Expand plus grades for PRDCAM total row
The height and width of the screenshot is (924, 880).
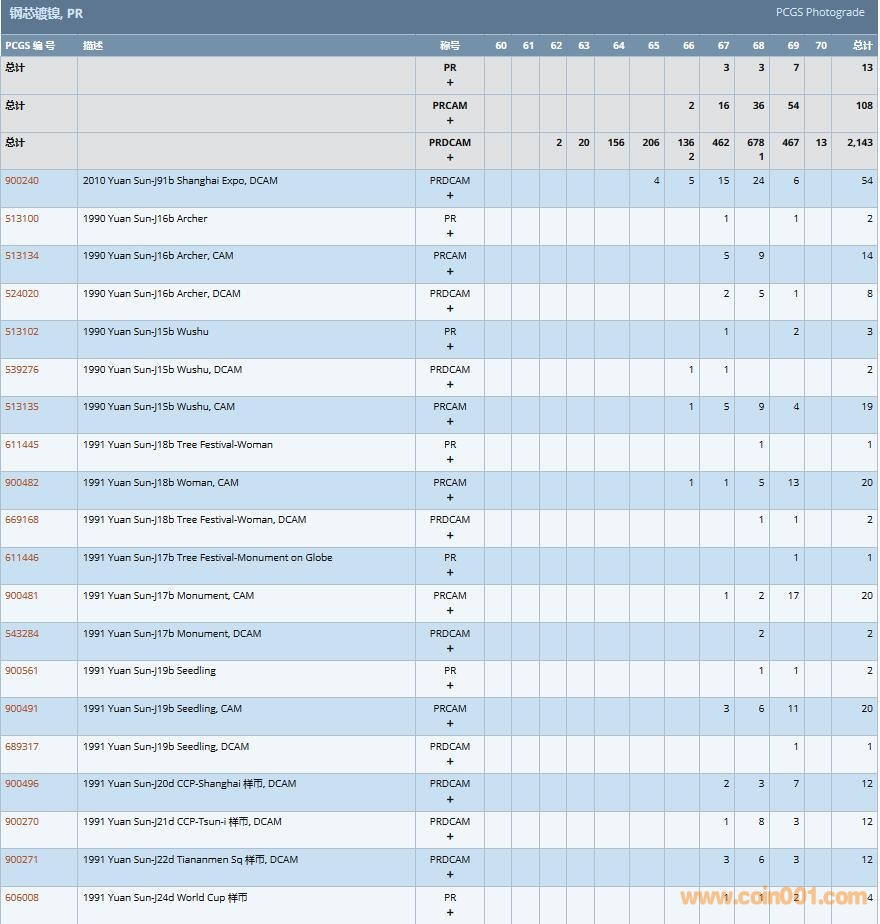(x=450, y=158)
